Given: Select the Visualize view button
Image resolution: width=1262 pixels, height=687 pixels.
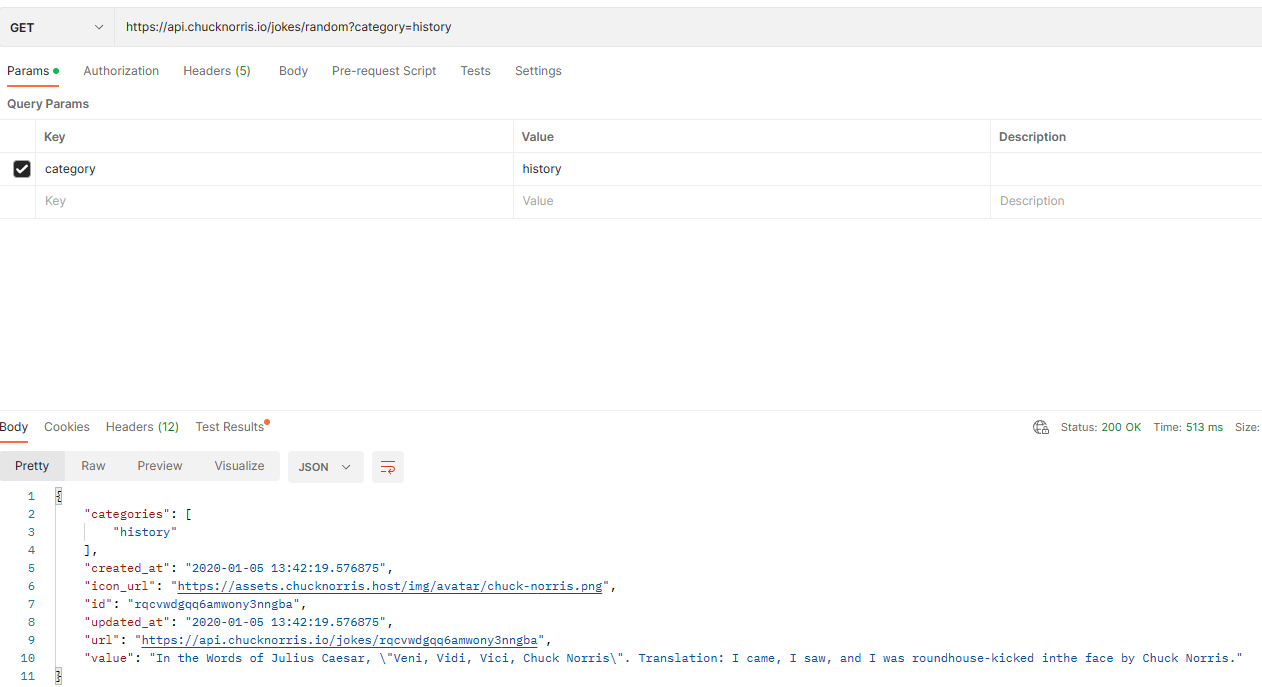Looking at the screenshot, I should click(239, 466).
